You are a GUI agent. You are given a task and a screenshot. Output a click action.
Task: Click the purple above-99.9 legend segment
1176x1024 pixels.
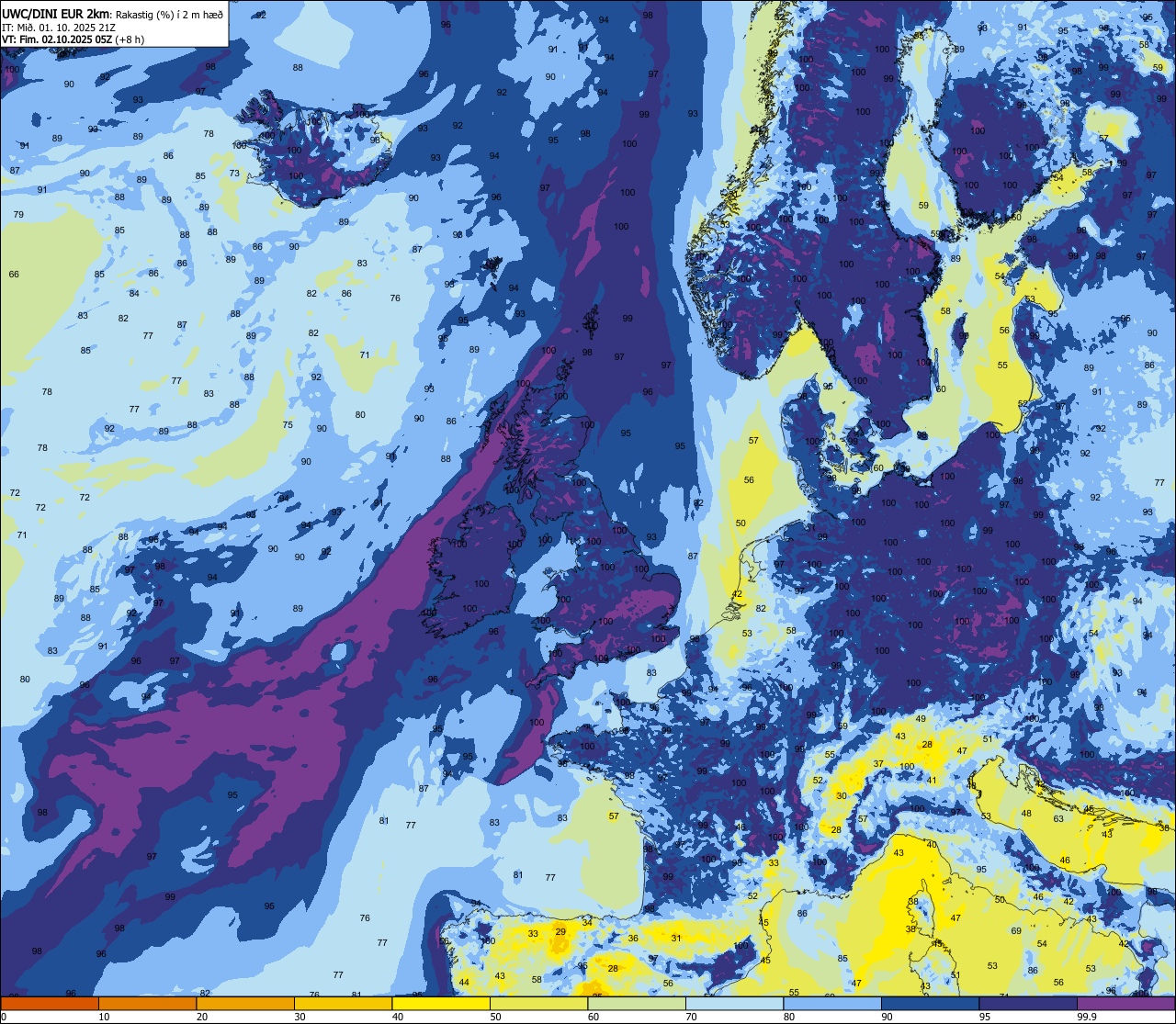coord(1125,1004)
